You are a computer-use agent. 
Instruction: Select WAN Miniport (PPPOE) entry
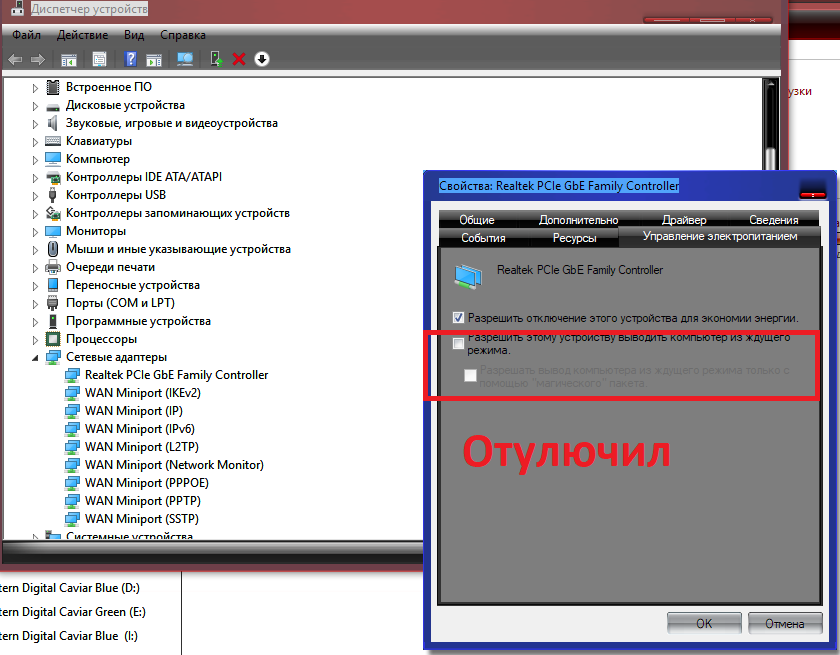(146, 483)
